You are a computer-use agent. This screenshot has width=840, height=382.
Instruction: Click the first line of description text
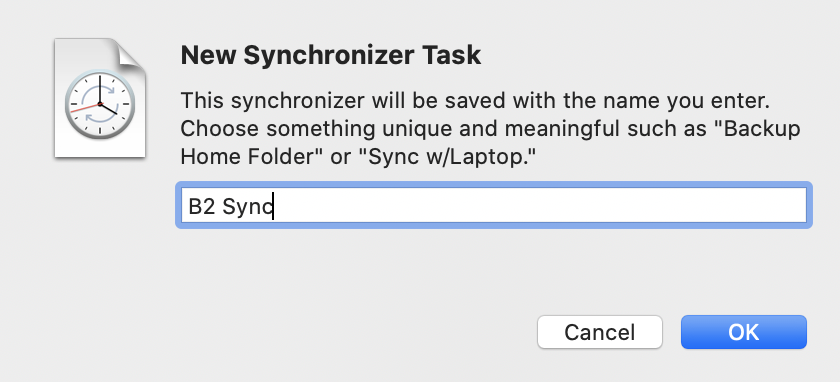475,101
